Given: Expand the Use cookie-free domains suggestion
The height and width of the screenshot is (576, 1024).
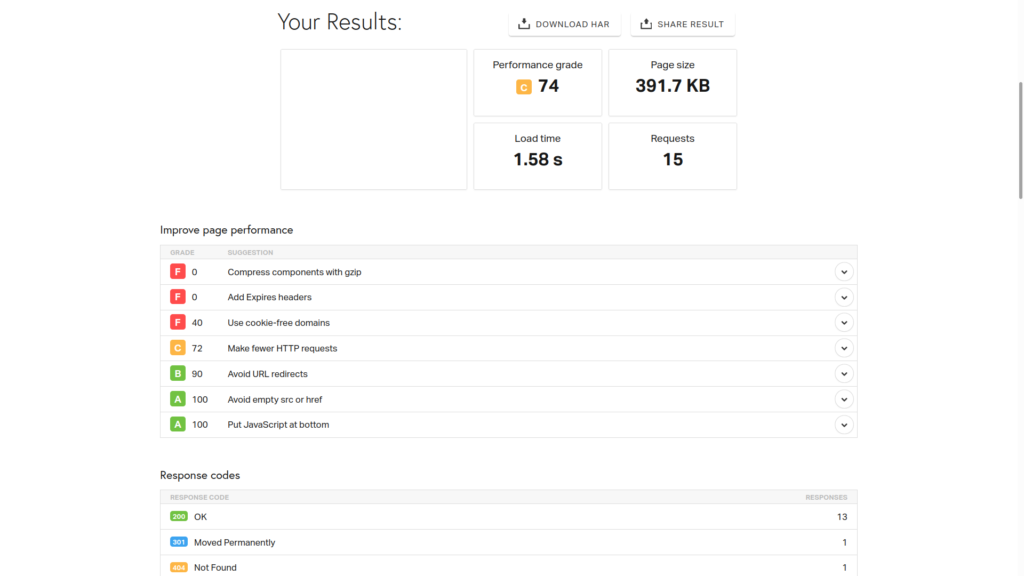Looking at the screenshot, I should click(x=844, y=323).
